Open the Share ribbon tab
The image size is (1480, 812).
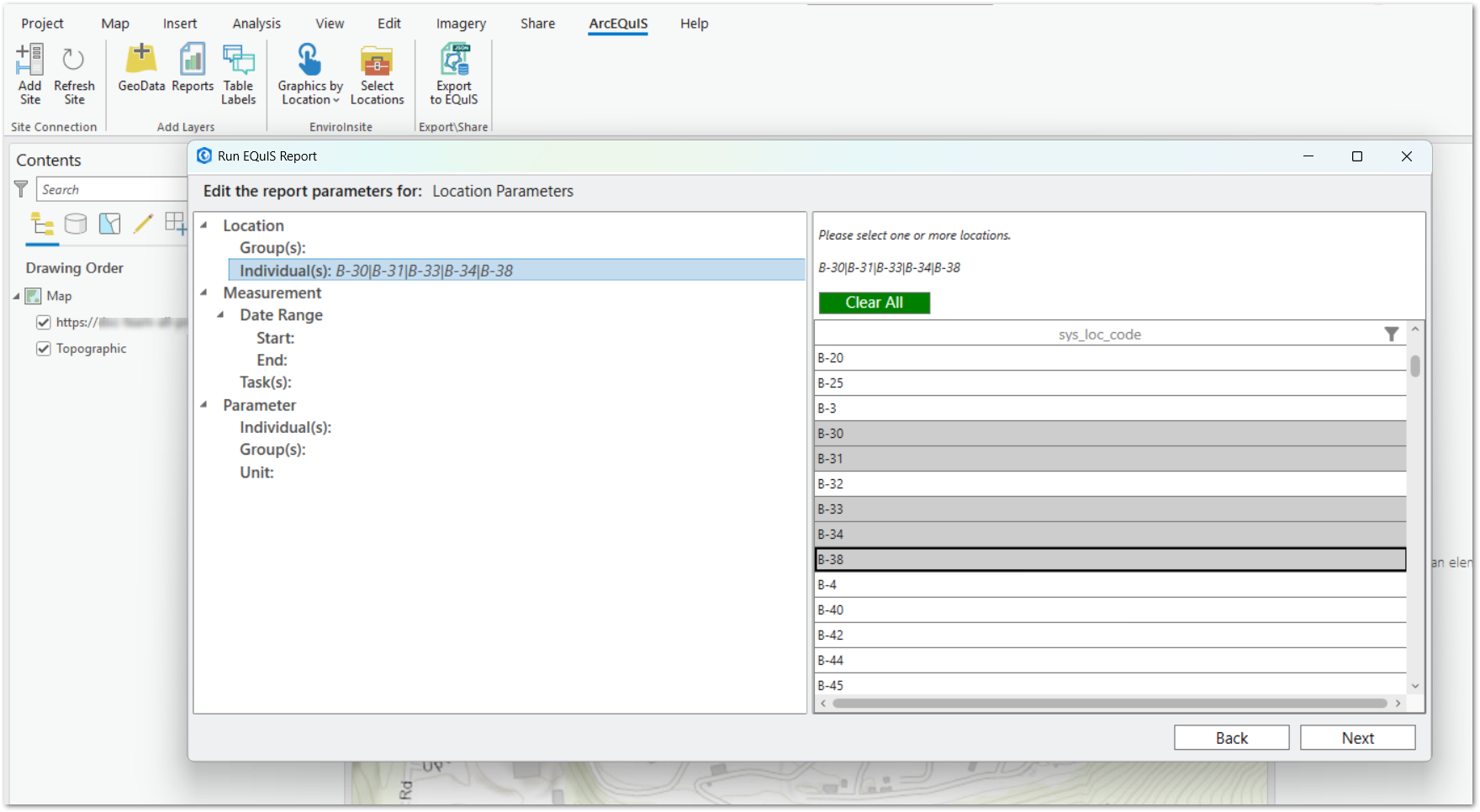(537, 24)
